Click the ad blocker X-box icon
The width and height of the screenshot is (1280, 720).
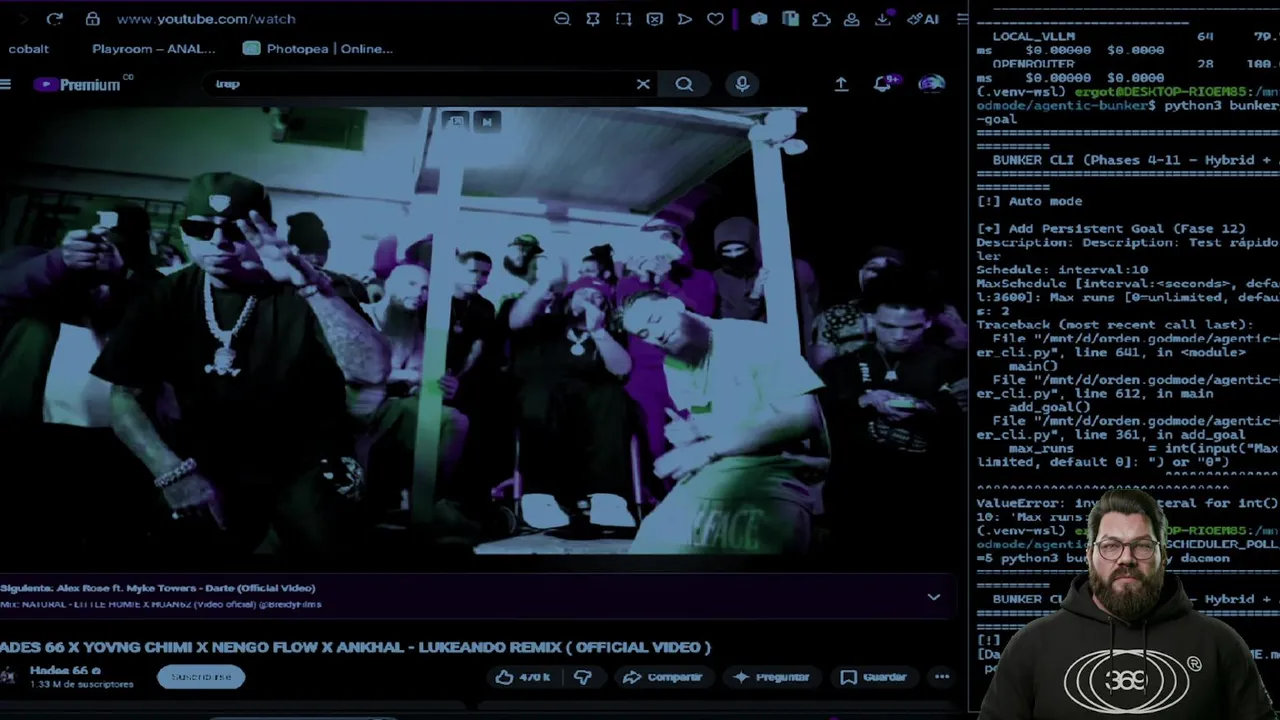click(654, 18)
